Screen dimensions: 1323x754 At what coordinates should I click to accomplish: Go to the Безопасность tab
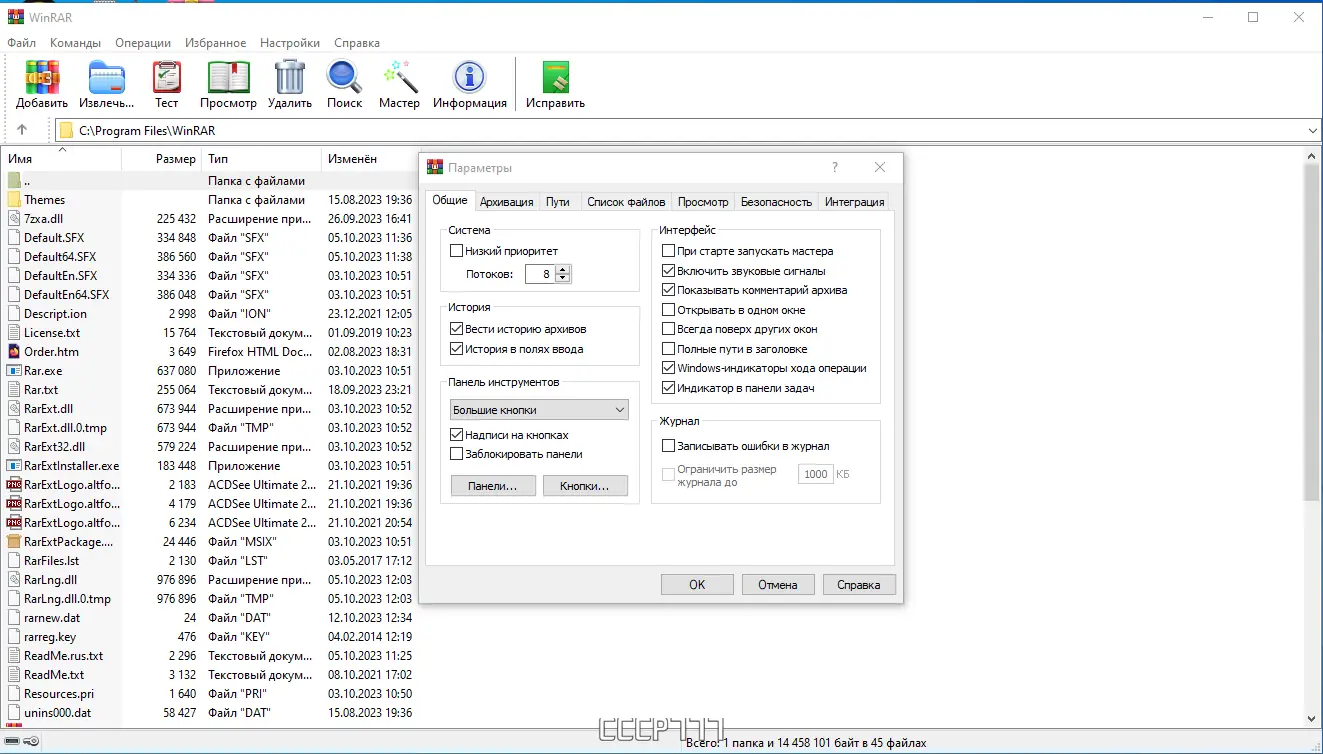click(x=776, y=202)
